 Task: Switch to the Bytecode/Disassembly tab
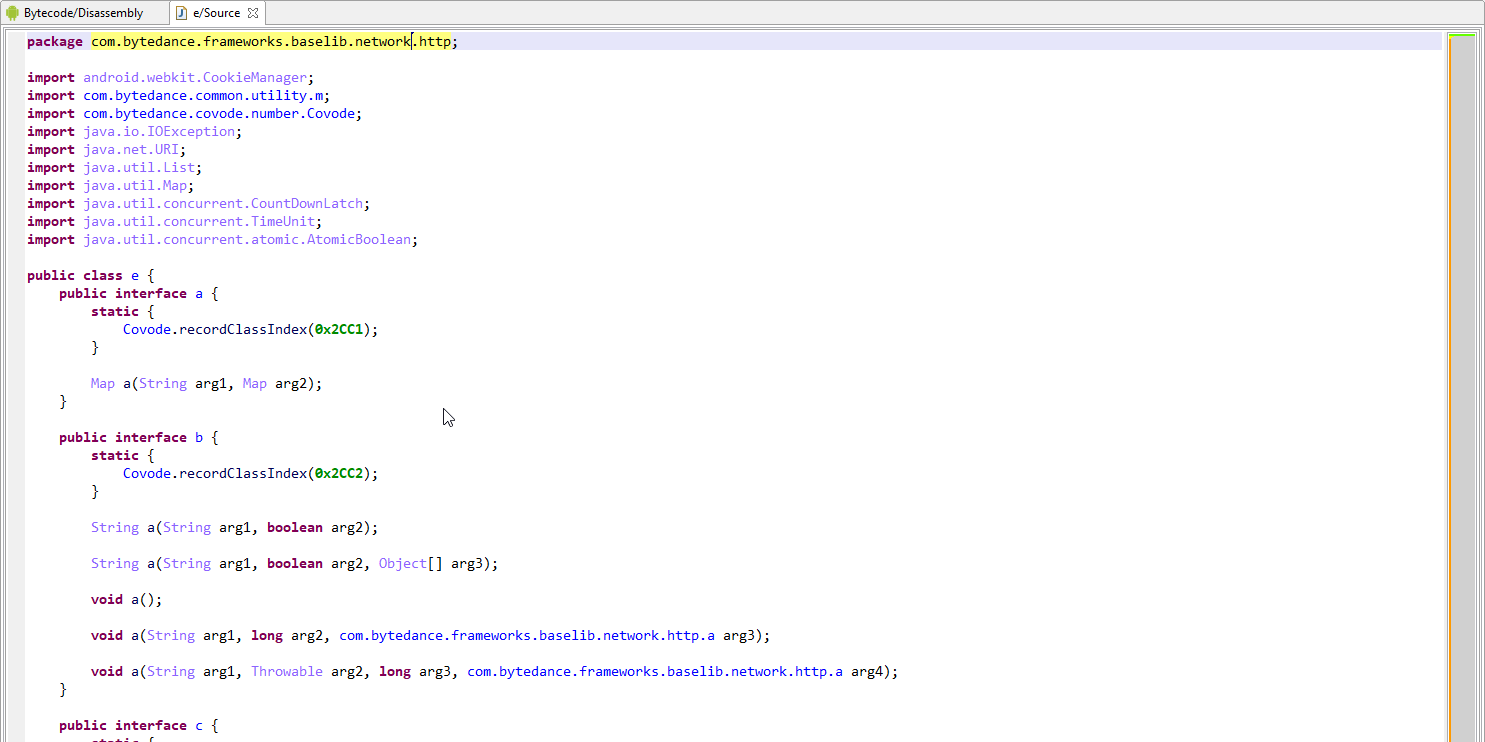coord(76,13)
